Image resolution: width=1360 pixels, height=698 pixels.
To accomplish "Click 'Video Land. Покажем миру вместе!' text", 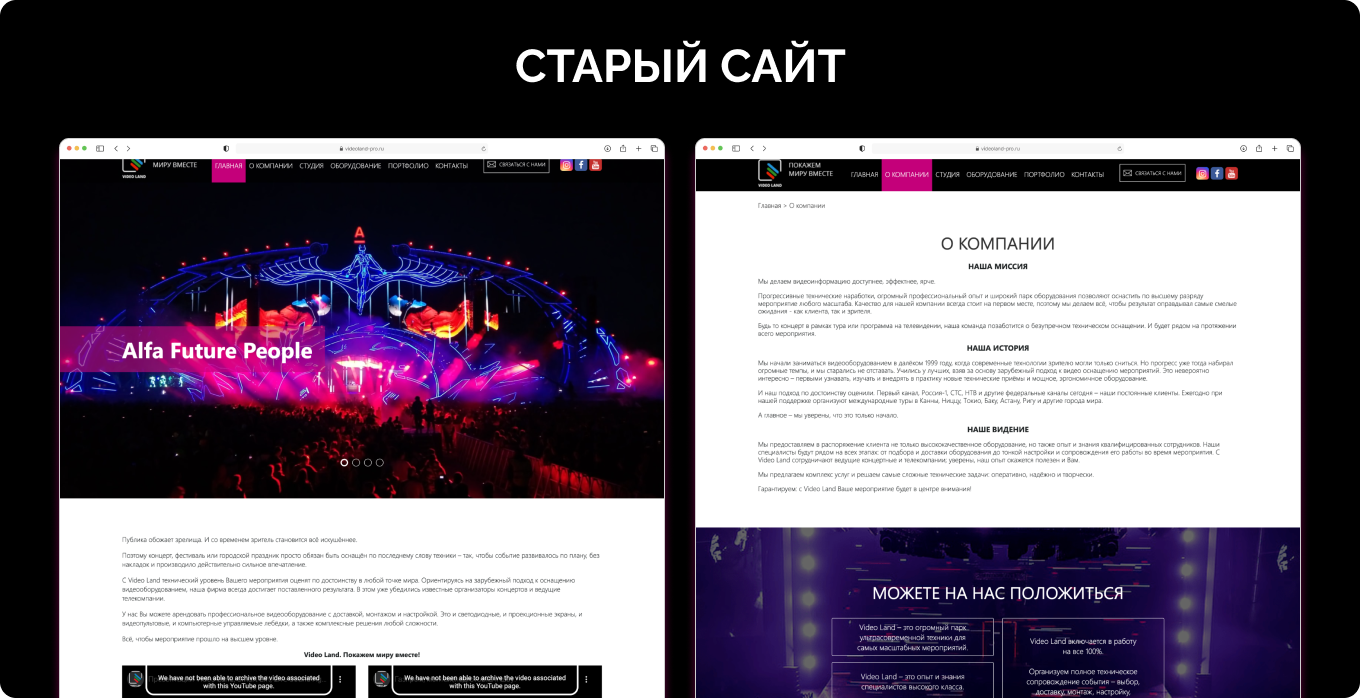I will (362, 655).
